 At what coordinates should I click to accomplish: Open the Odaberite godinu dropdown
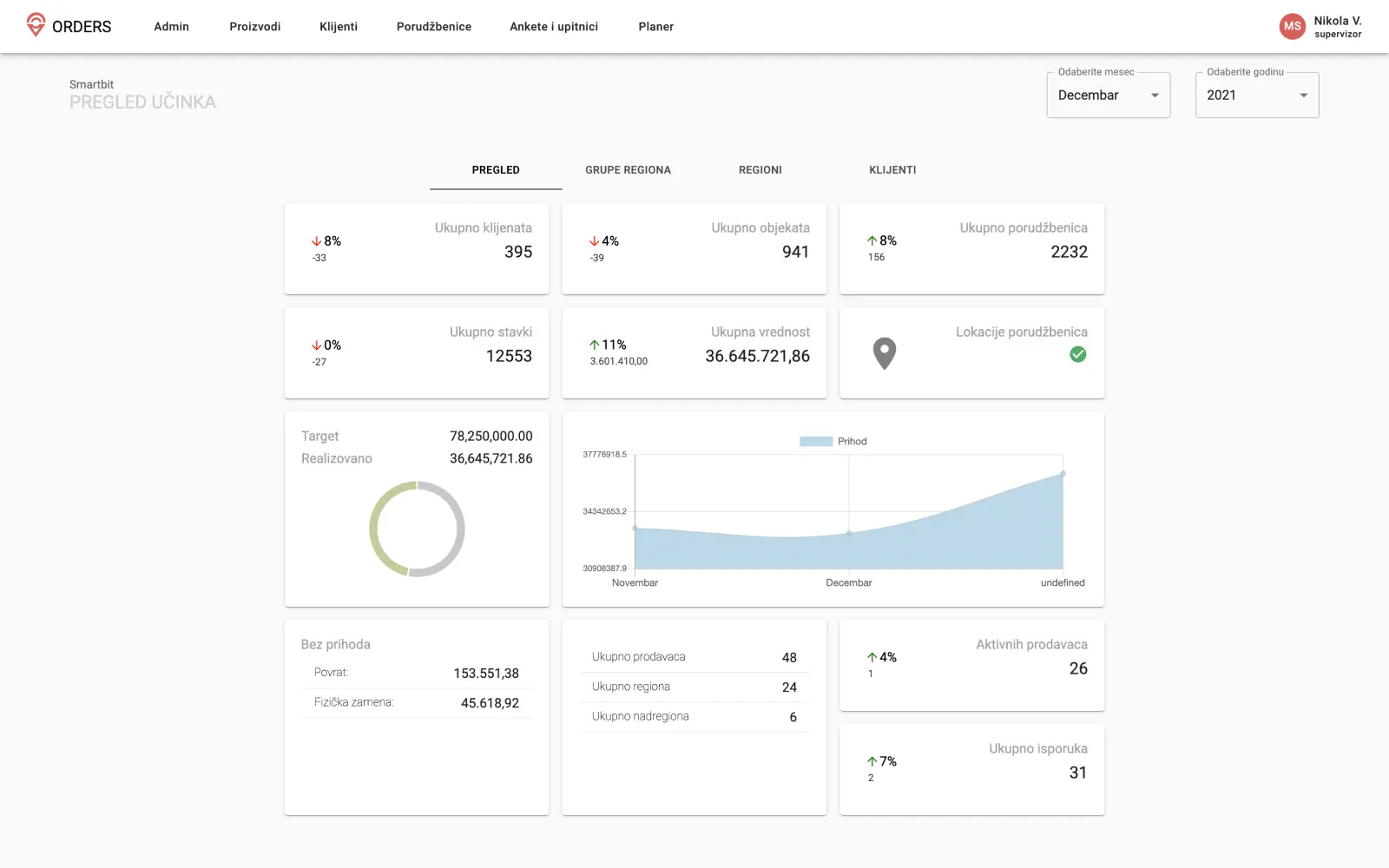tap(1256, 95)
